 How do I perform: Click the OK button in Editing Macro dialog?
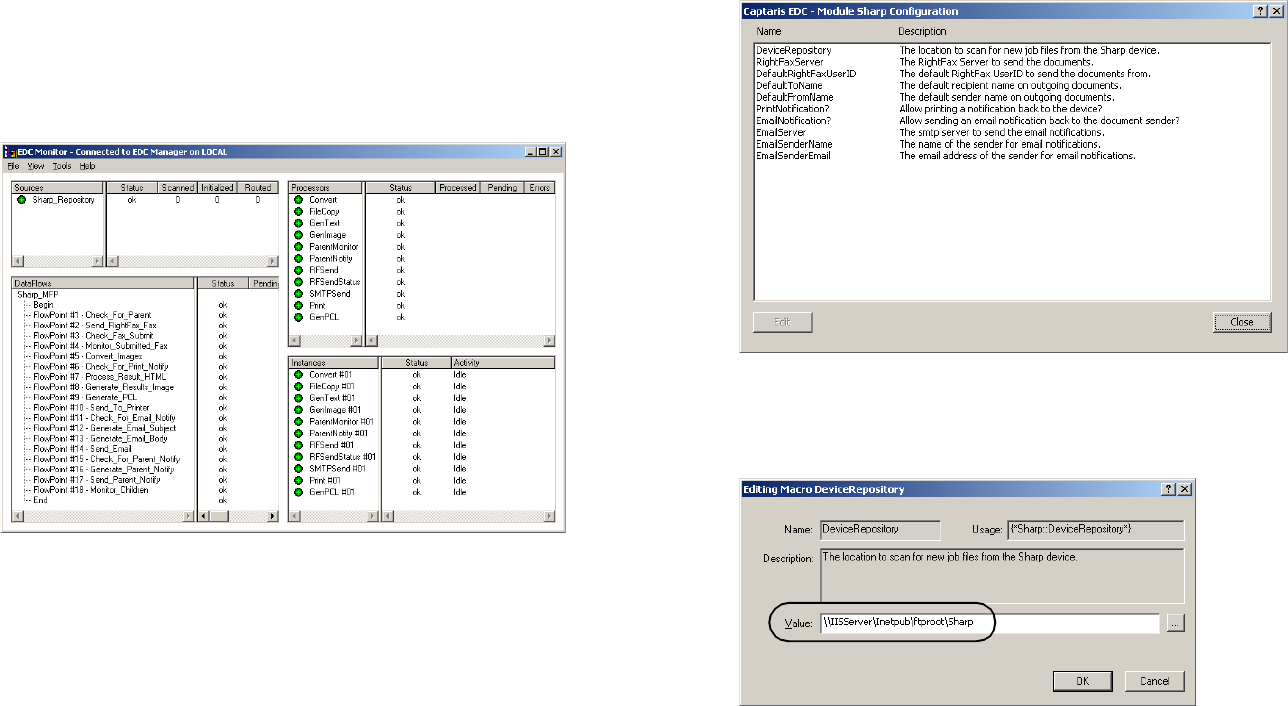point(1081,680)
